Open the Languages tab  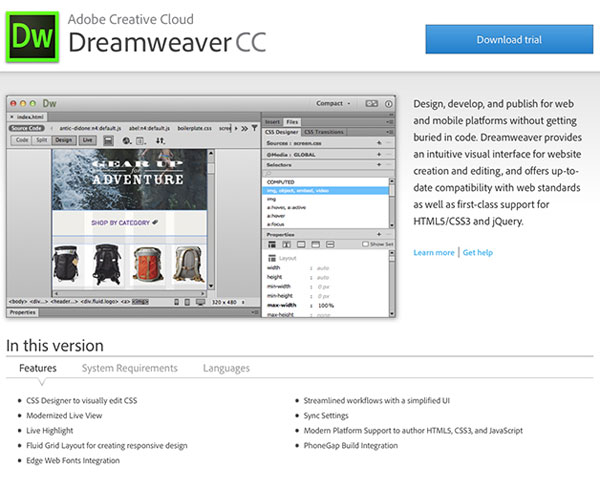tap(226, 368)
